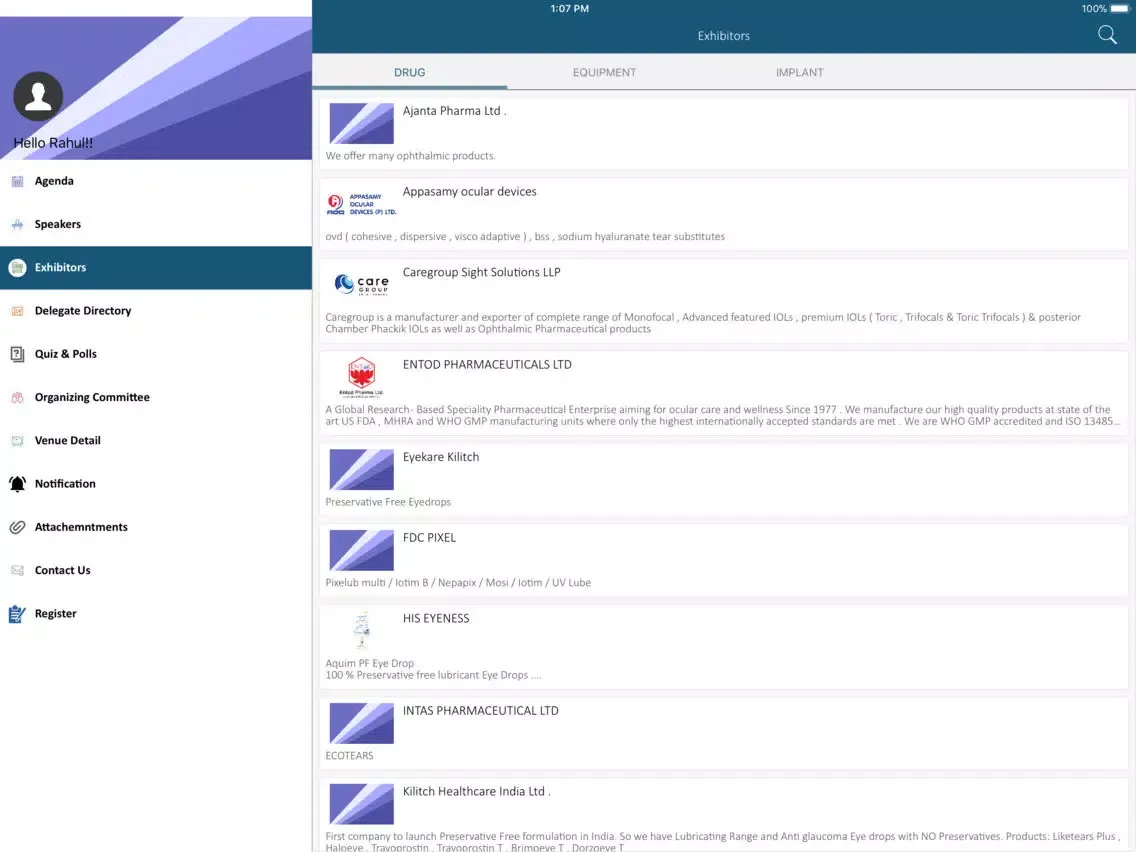Tap the battery indicator in status bar
This screenshot has width=1136, height=852.
coord(1119,9)
